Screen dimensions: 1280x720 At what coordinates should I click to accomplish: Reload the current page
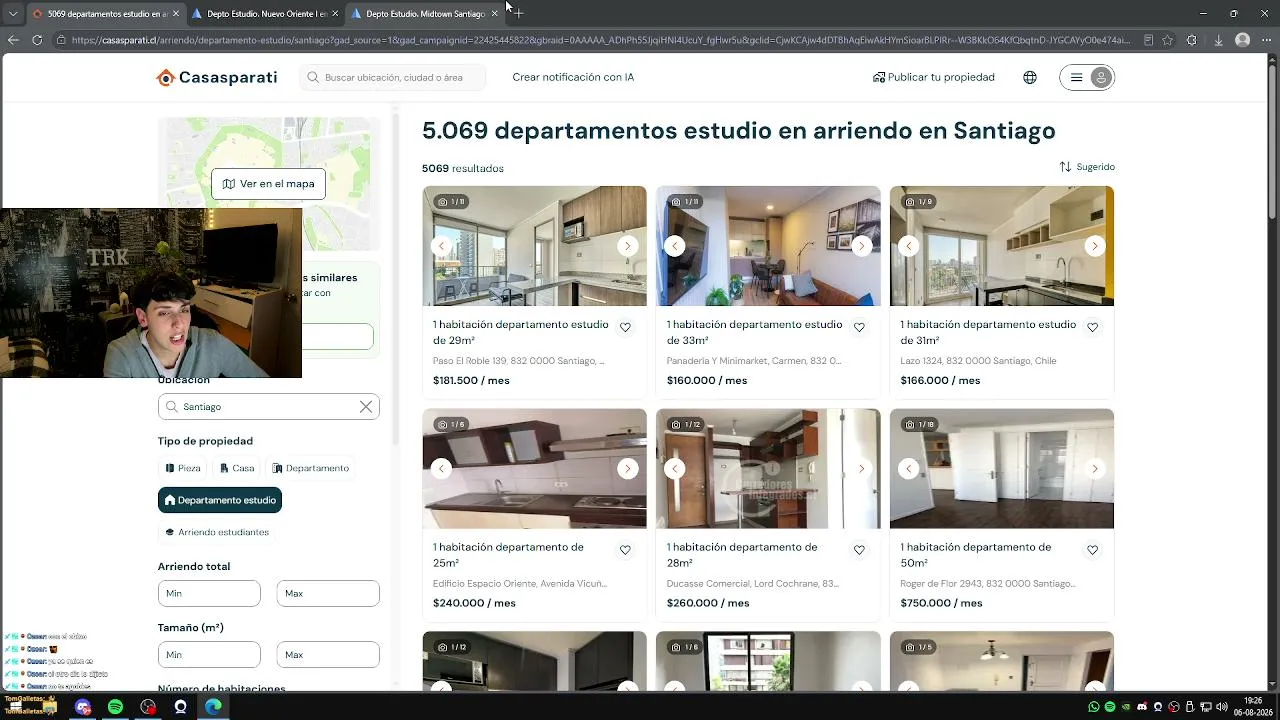click(37, 40)
